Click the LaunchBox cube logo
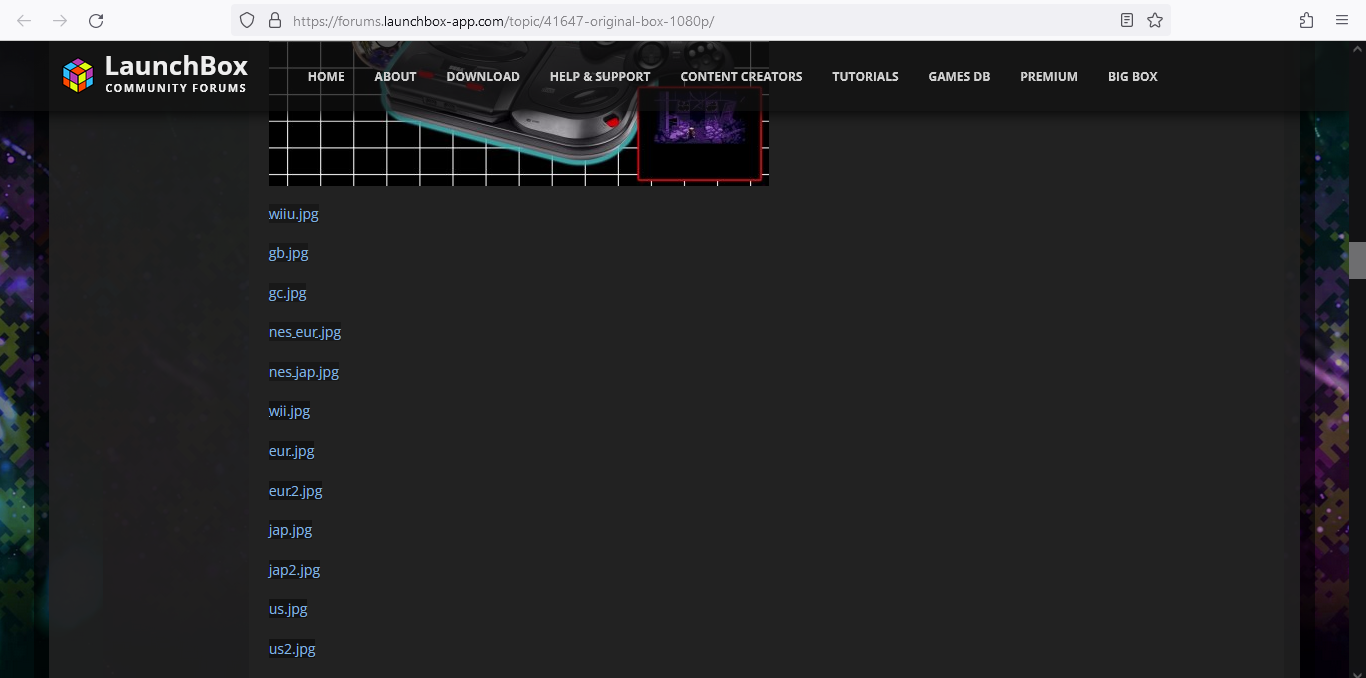The height and width of the screenshot is (678, 1366). [78, 76]
